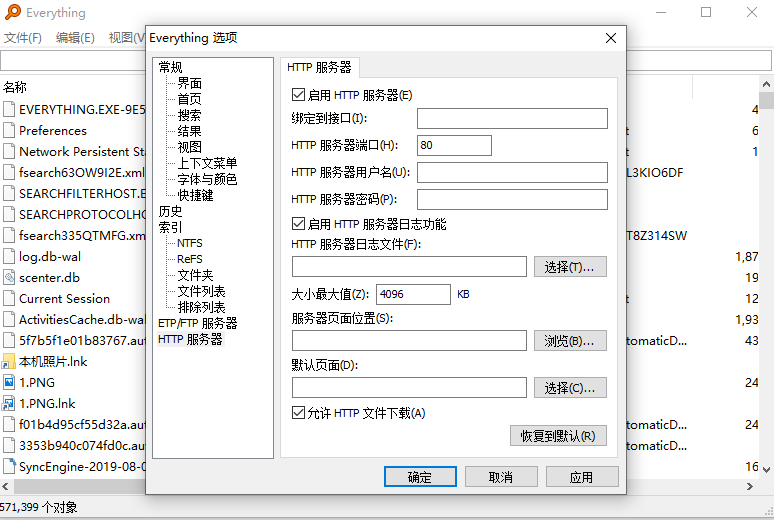Click 默认页面 path field
The height and width of the screenshot is (520, 774).
click(x=409, y=388)
